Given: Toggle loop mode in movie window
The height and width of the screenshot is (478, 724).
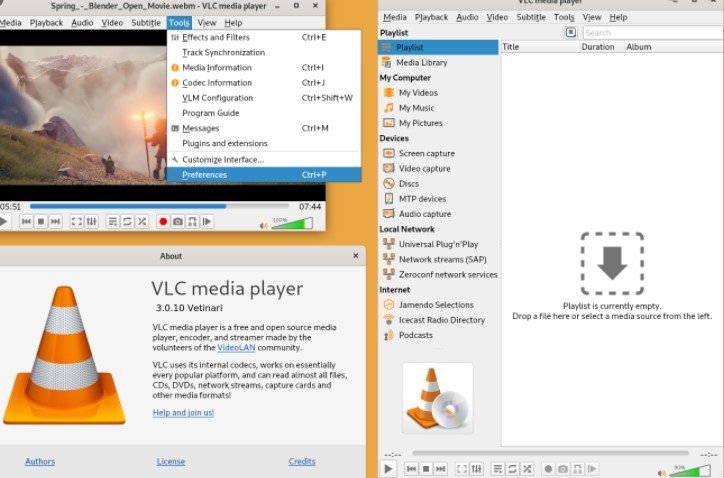Looking at the screenshot, I should click(x=127, y=222).
